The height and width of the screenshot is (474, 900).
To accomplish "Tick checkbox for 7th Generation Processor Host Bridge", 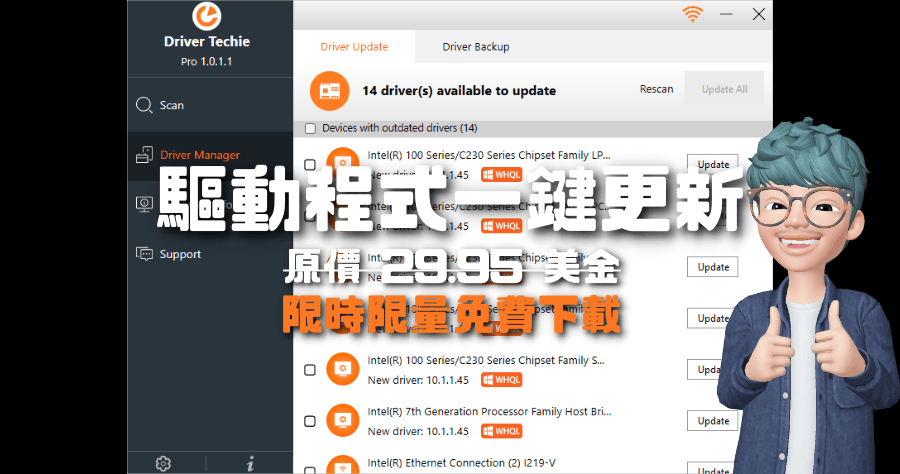I will (309, 421).
